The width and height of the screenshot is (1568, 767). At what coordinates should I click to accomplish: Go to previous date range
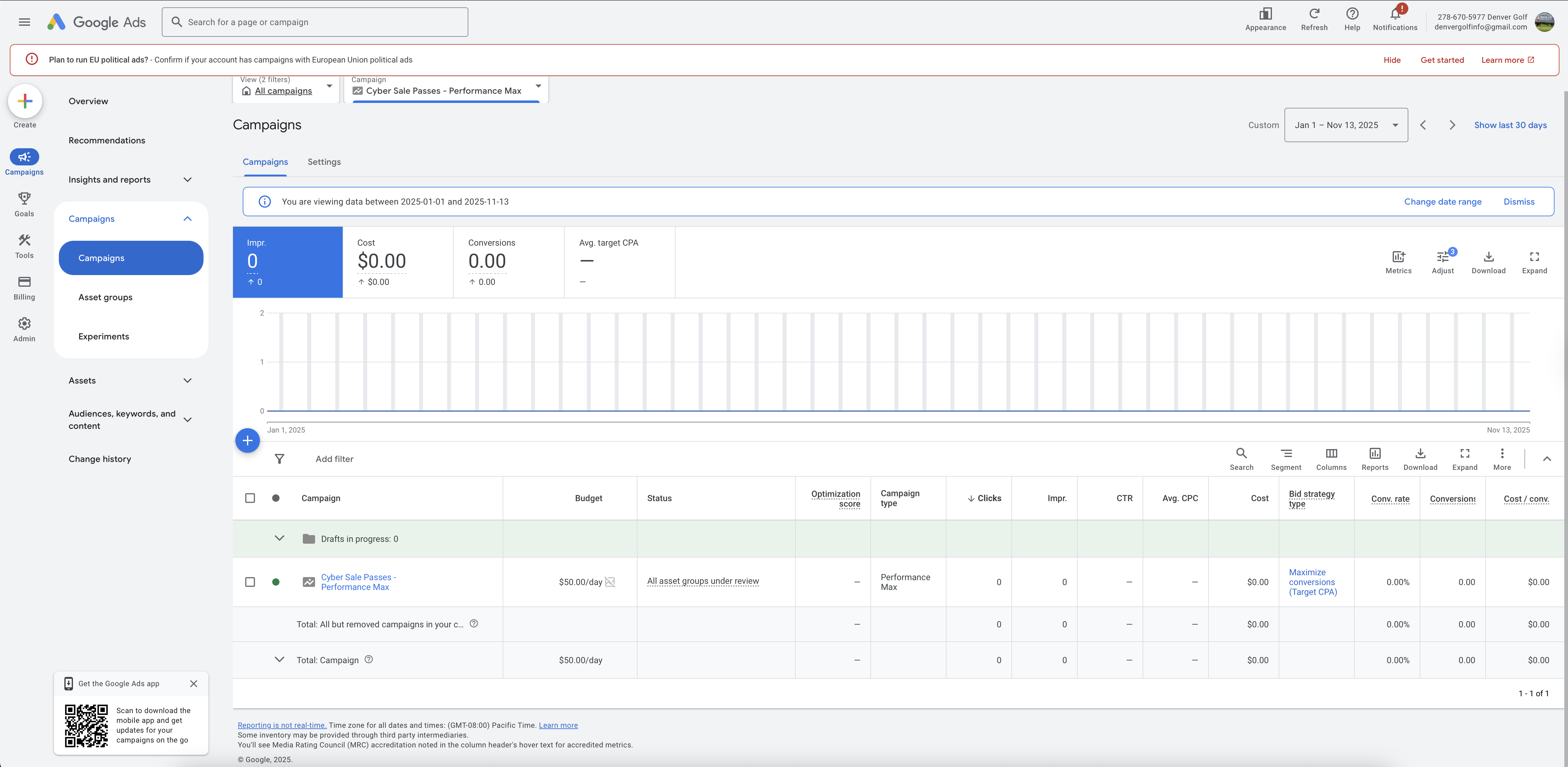click(x=1422, y=125)
